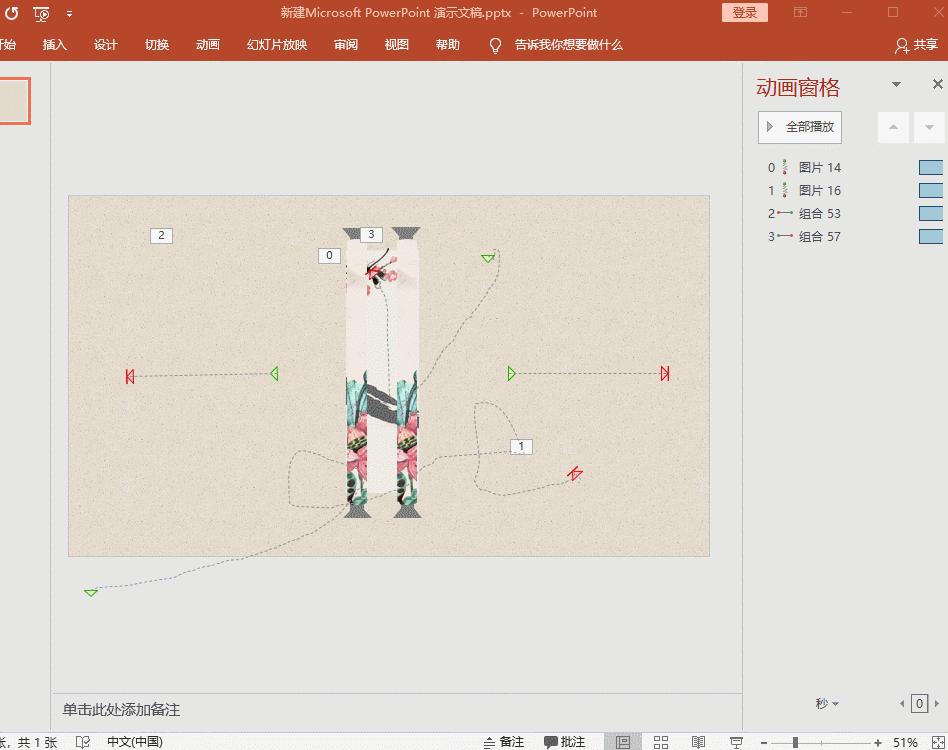Screen dimensions: 948x750
Task: Switch to Slide Sorter view icon
Action: pyautogui.click(x=661, y=741)
